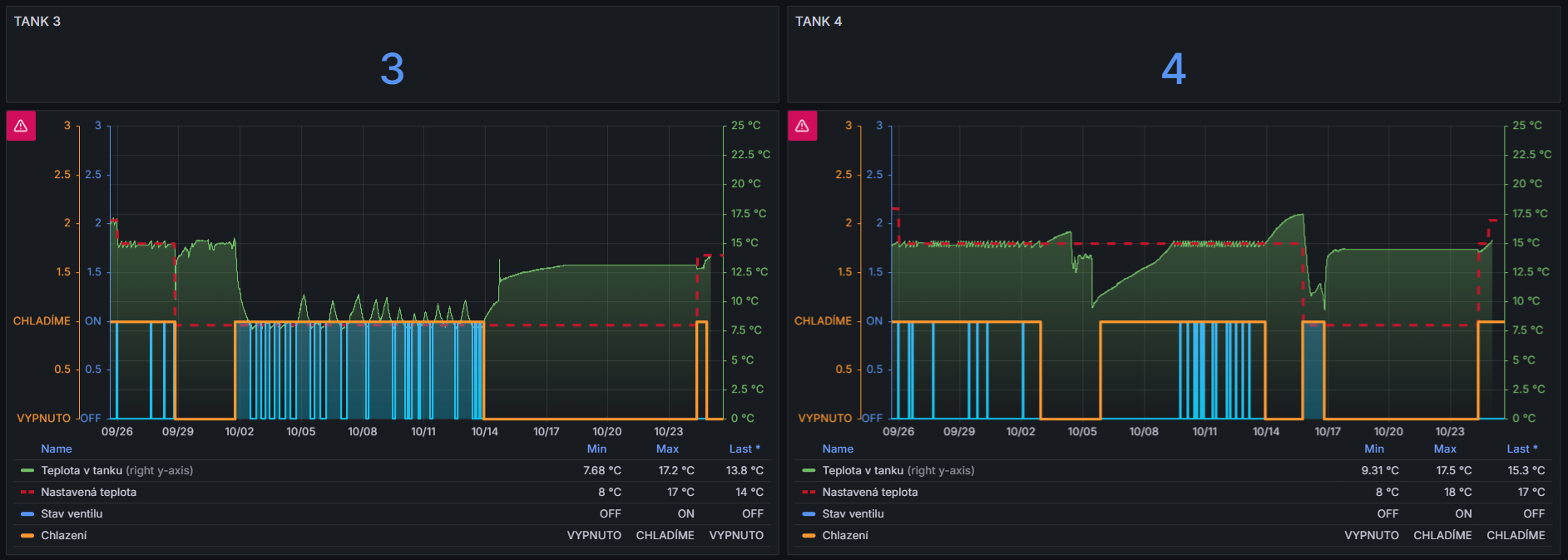The height and width of the screenshot is (560, 1568).
Task: Click the red alert icon on Tank 3 chart
Action: [x=21, y=126]
